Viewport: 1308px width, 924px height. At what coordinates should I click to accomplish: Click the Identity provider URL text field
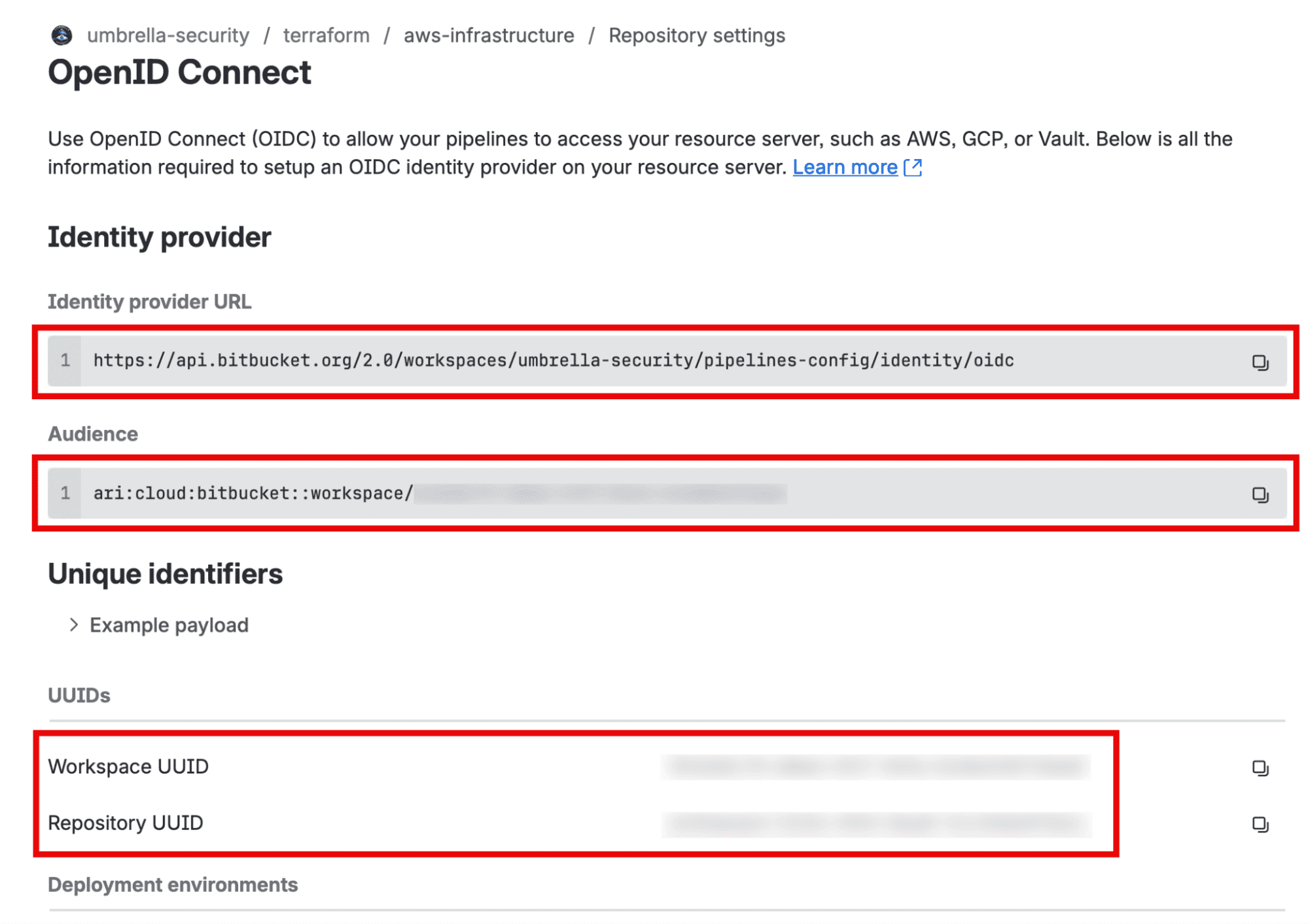coord(667,361)
